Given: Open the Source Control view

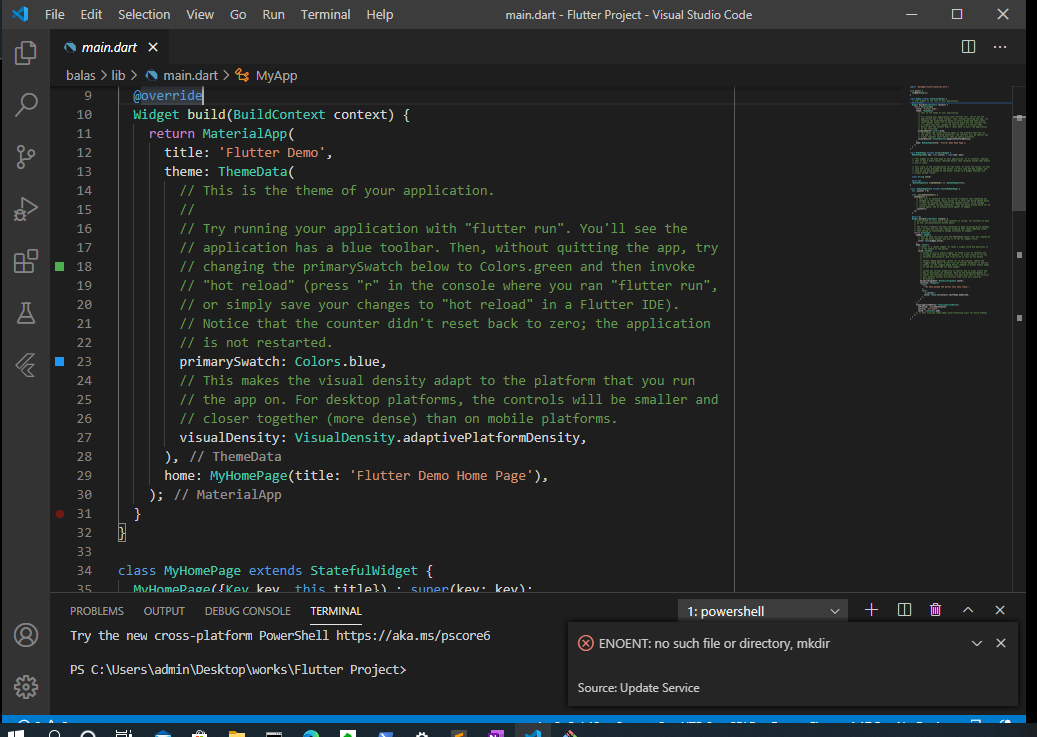Looking at the screenshot, I should coord(26,156).
